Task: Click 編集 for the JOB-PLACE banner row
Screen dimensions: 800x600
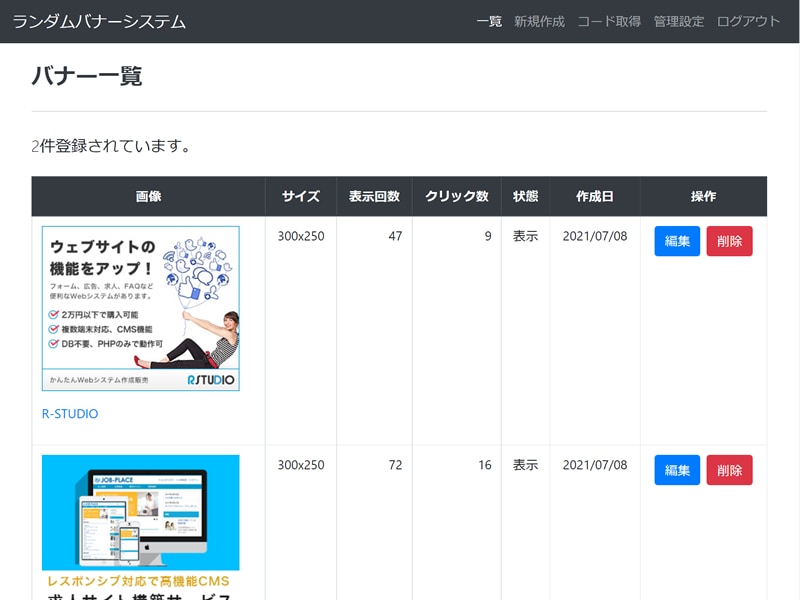Action: [677, 470]
